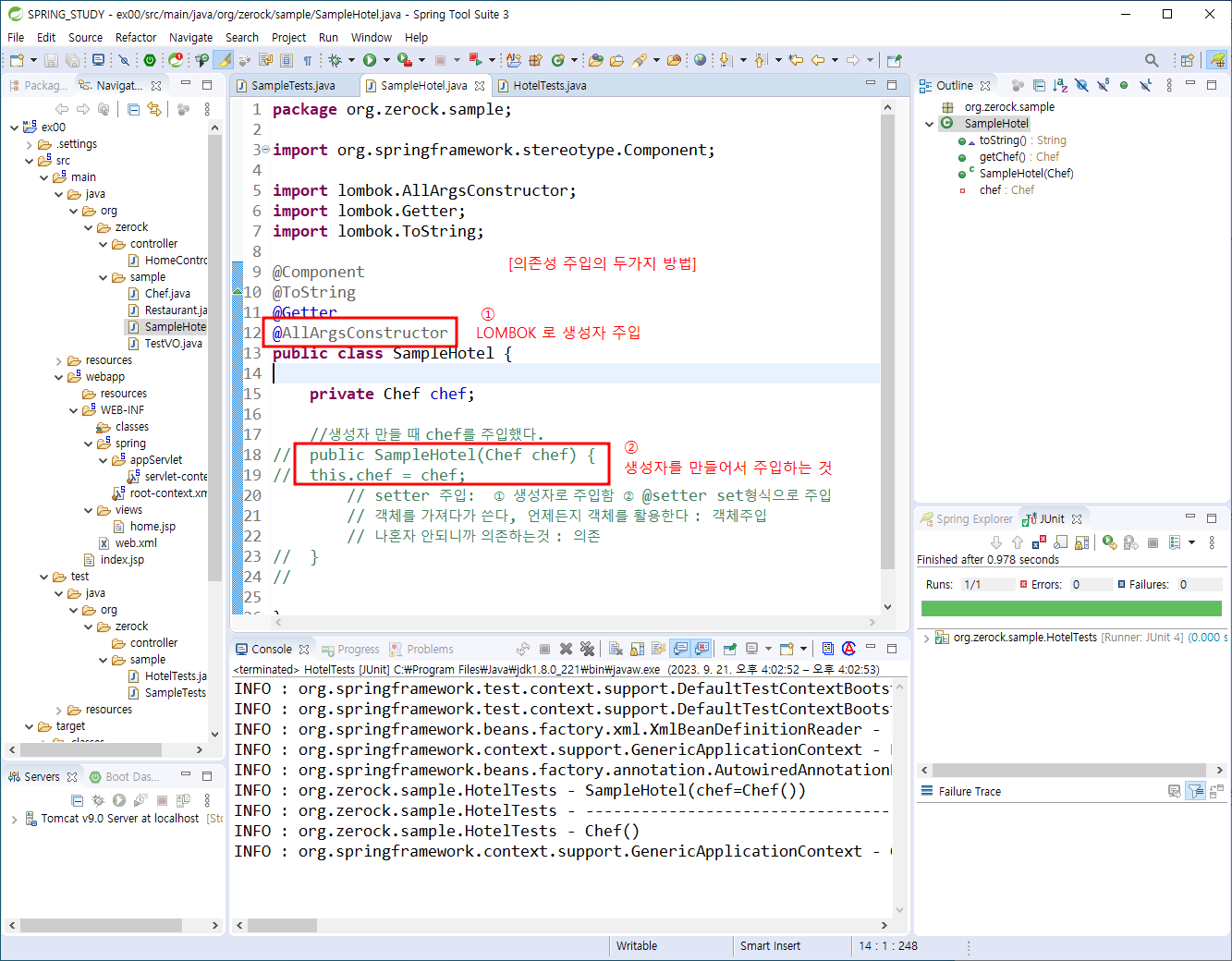Image resolution: width=1232 pixels, height=961 pixels.
Task: Open the Refactor menu
Action: 136,37
